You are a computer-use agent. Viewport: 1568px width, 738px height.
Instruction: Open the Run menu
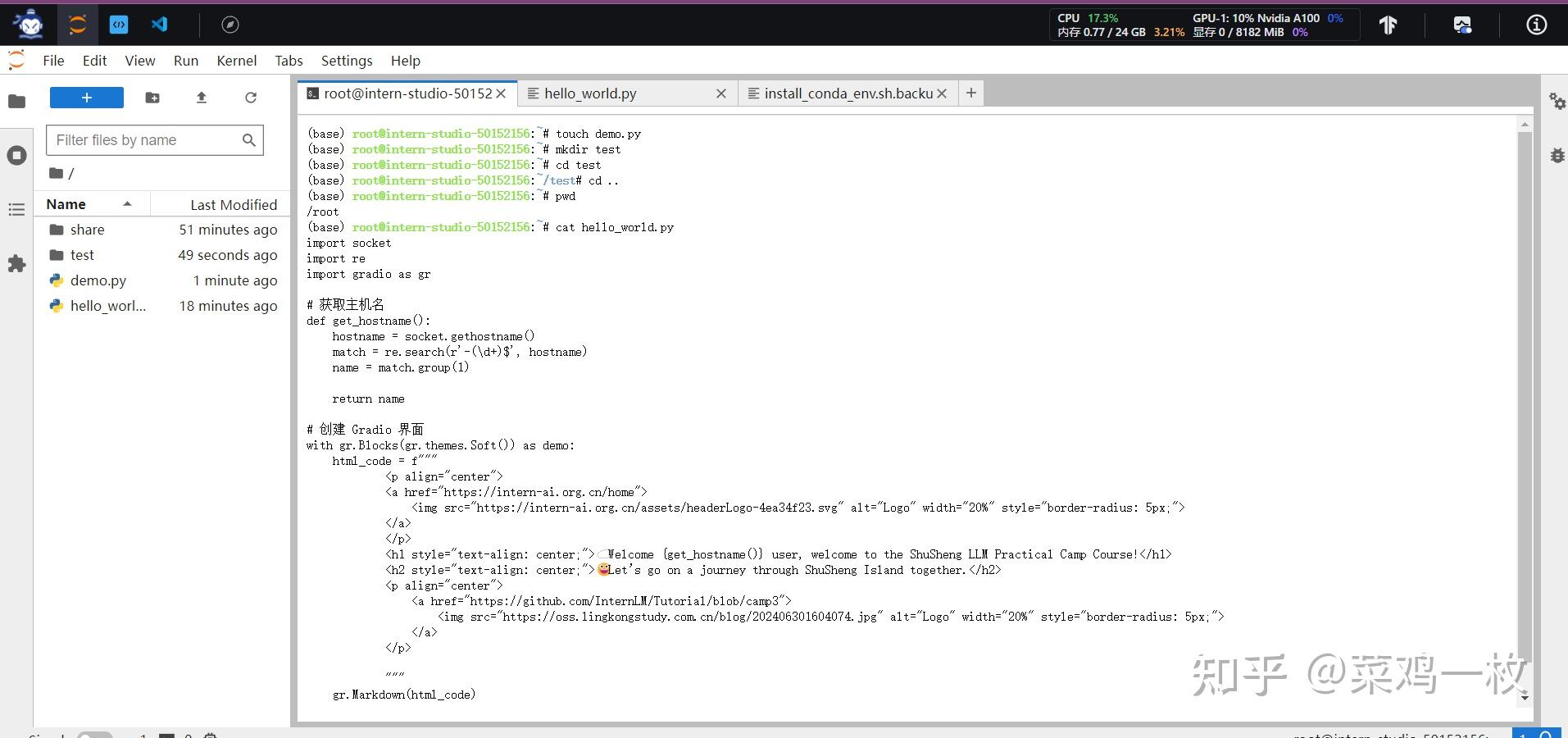tap(186, 61)
